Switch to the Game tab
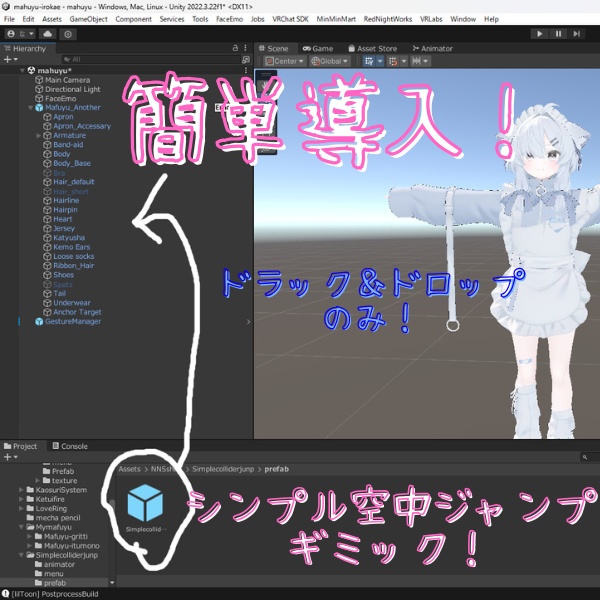The width and height of the screenshot is (600, 600). (318, 49)
